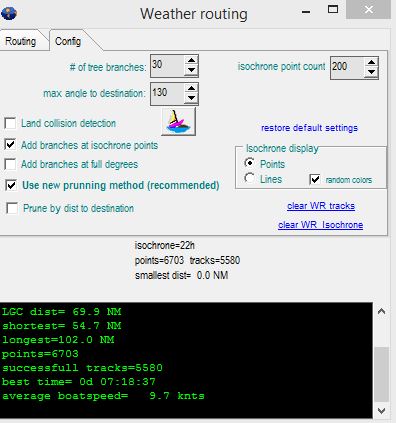Click 'successfull tracks=5580' log line
The image size is (396, 423).
tap(82, 368)
